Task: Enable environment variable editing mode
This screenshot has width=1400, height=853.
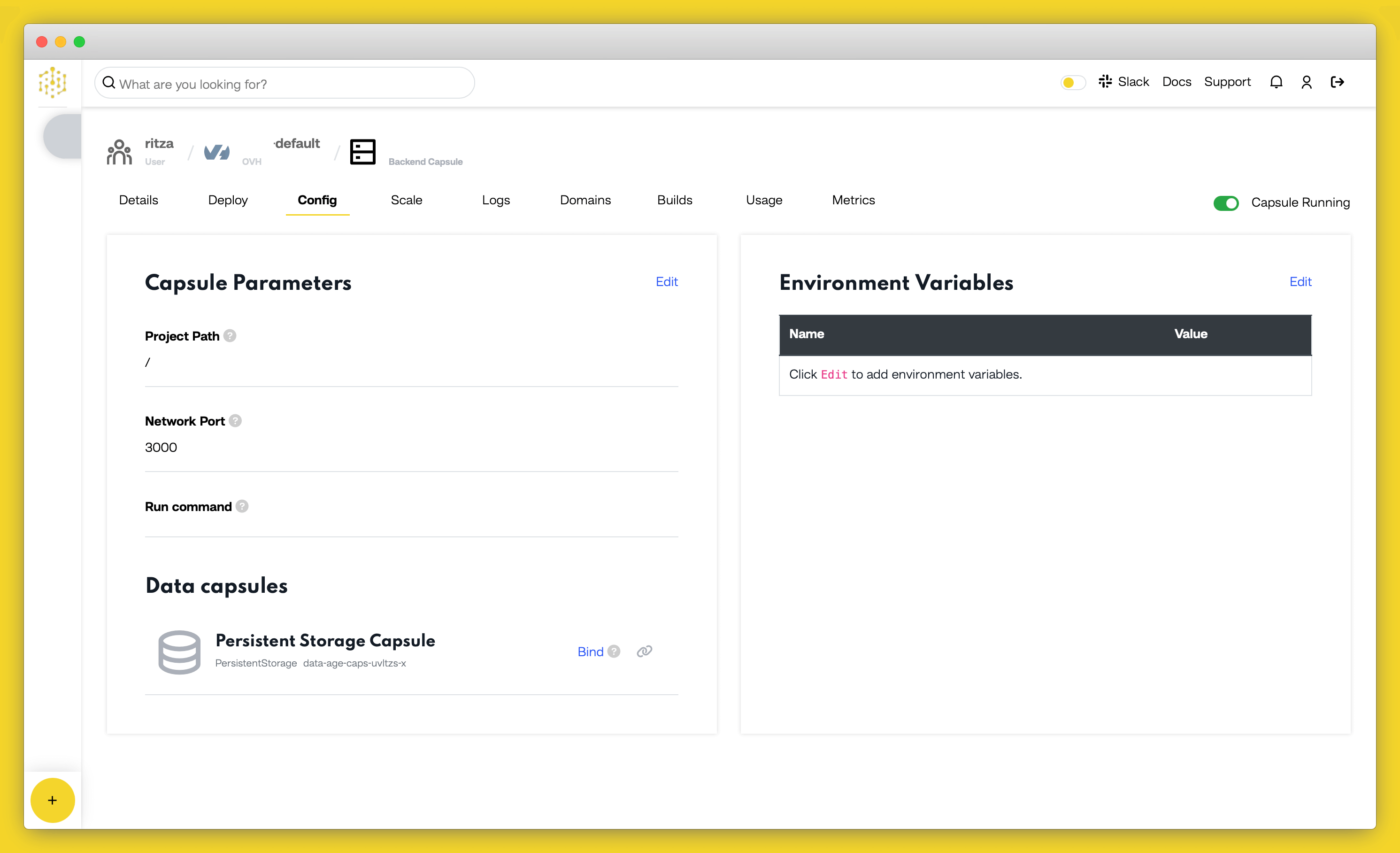Action: pyautogui.click(x=1300, y=282)
